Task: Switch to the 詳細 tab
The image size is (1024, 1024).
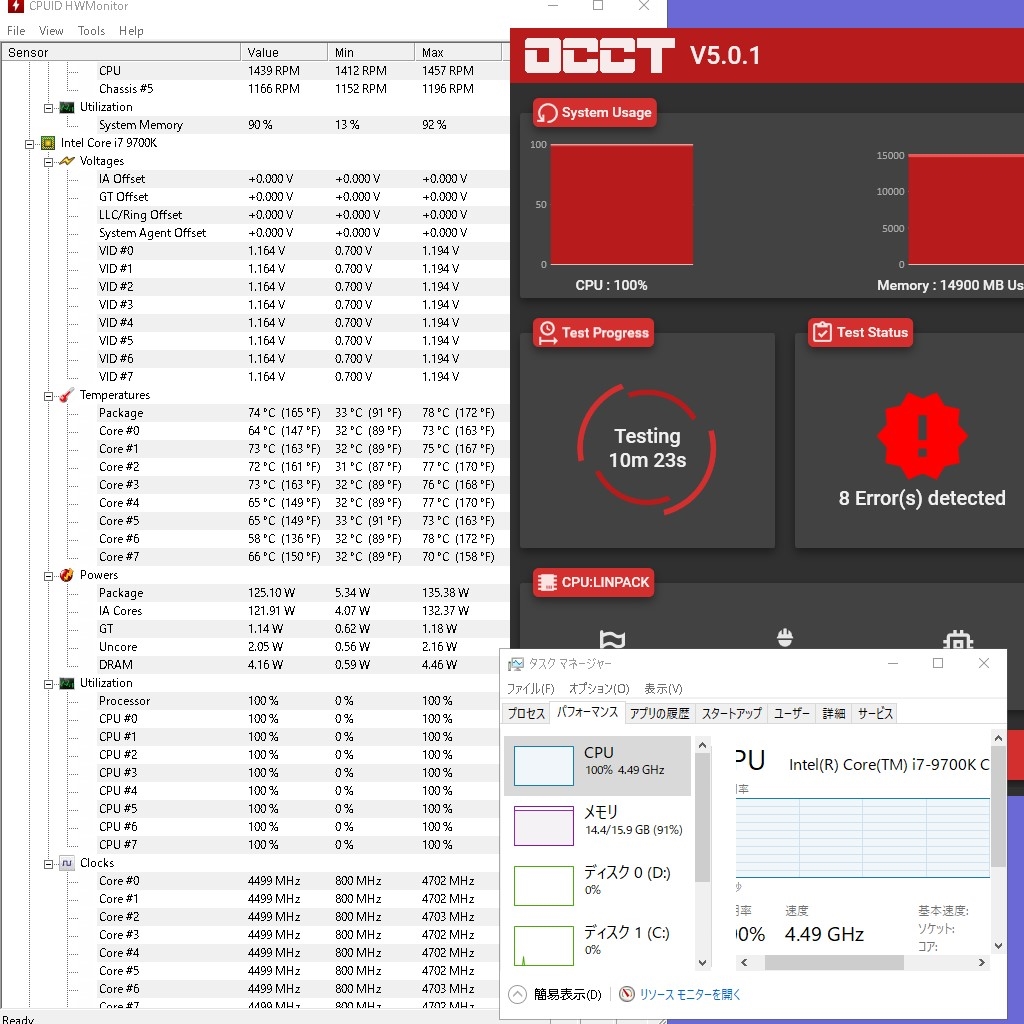Action: (834, 713)
